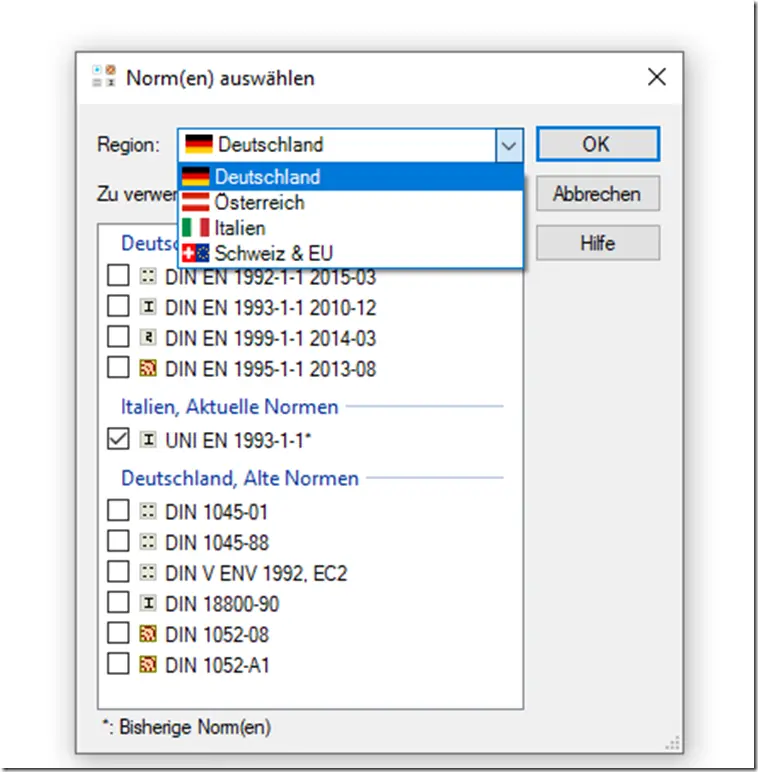Screen dimensions: 758x772
Task: Click the dialog resize grip corner
Action: point(673,743)
